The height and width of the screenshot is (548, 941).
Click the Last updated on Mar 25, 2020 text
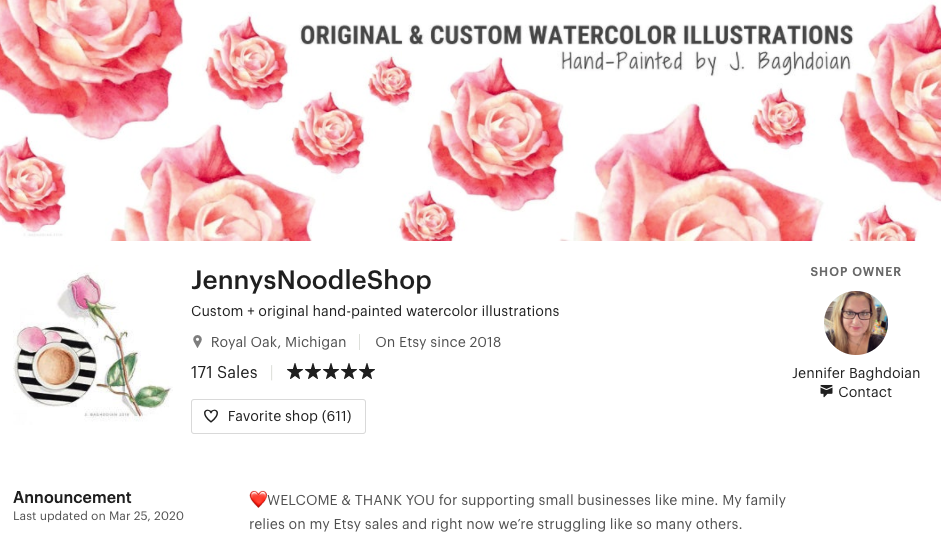(x=98, y=516)
